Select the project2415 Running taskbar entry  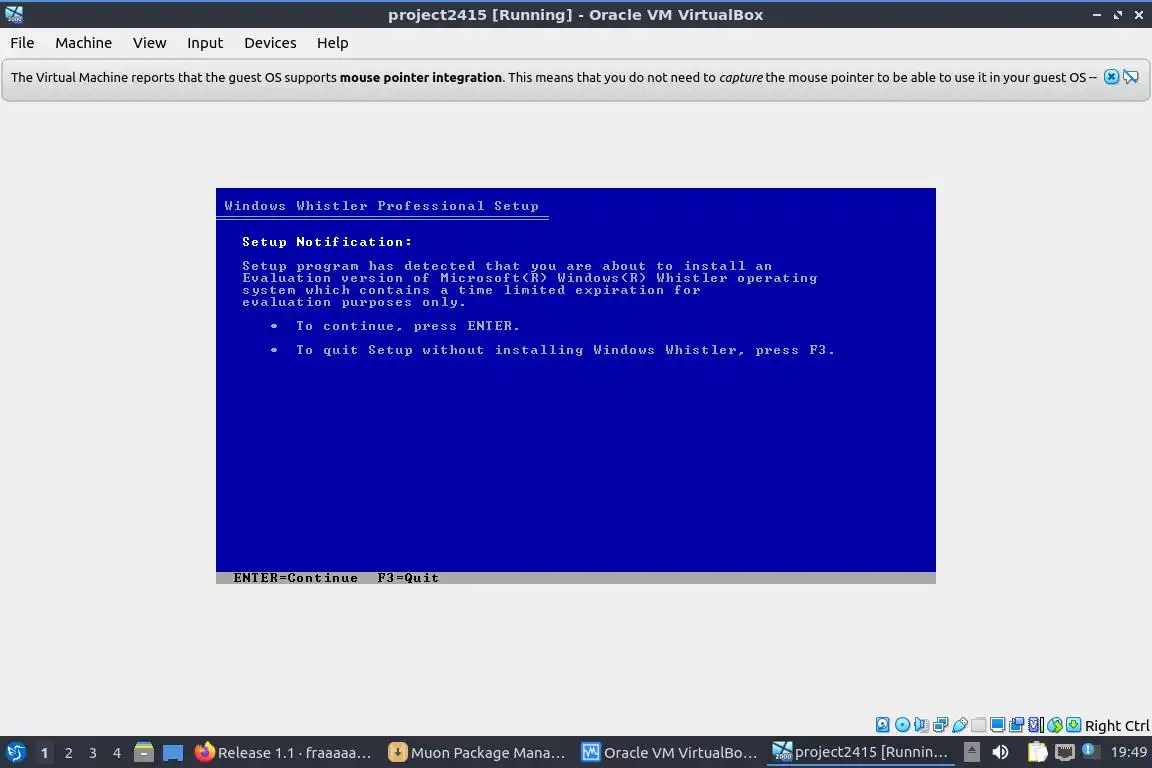860,753
